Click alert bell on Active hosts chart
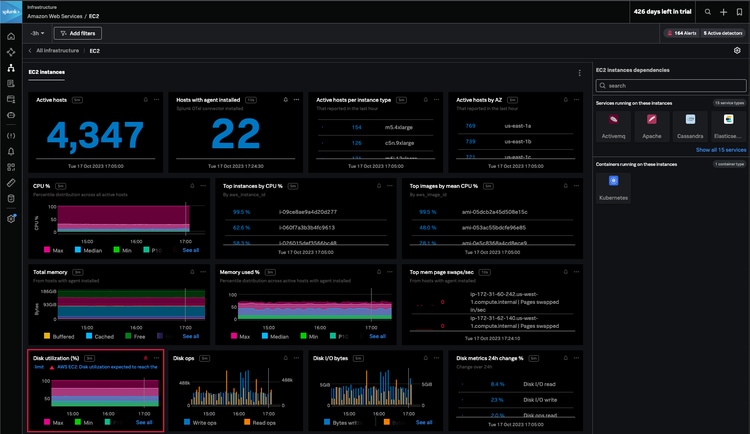The width and height of the screenshot is (750, 434). coord(146,100)
